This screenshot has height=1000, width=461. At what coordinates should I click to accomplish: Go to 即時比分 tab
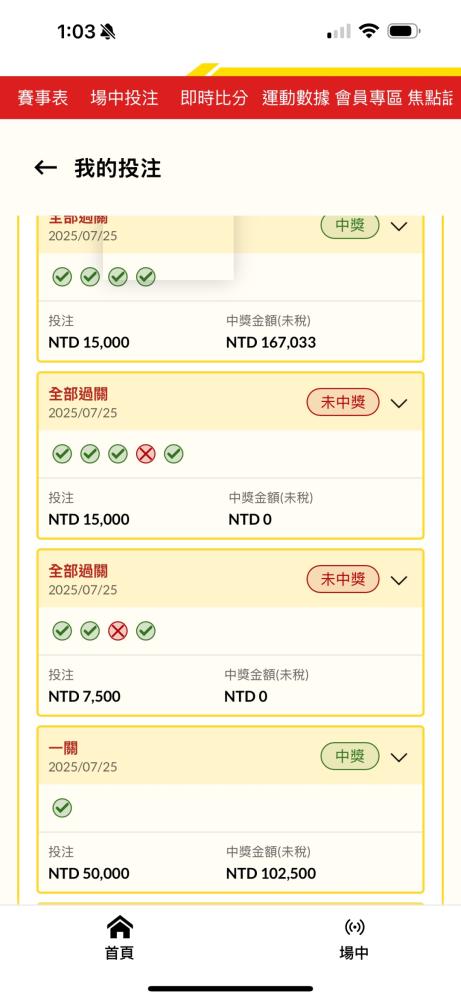(x=214, y=98)
